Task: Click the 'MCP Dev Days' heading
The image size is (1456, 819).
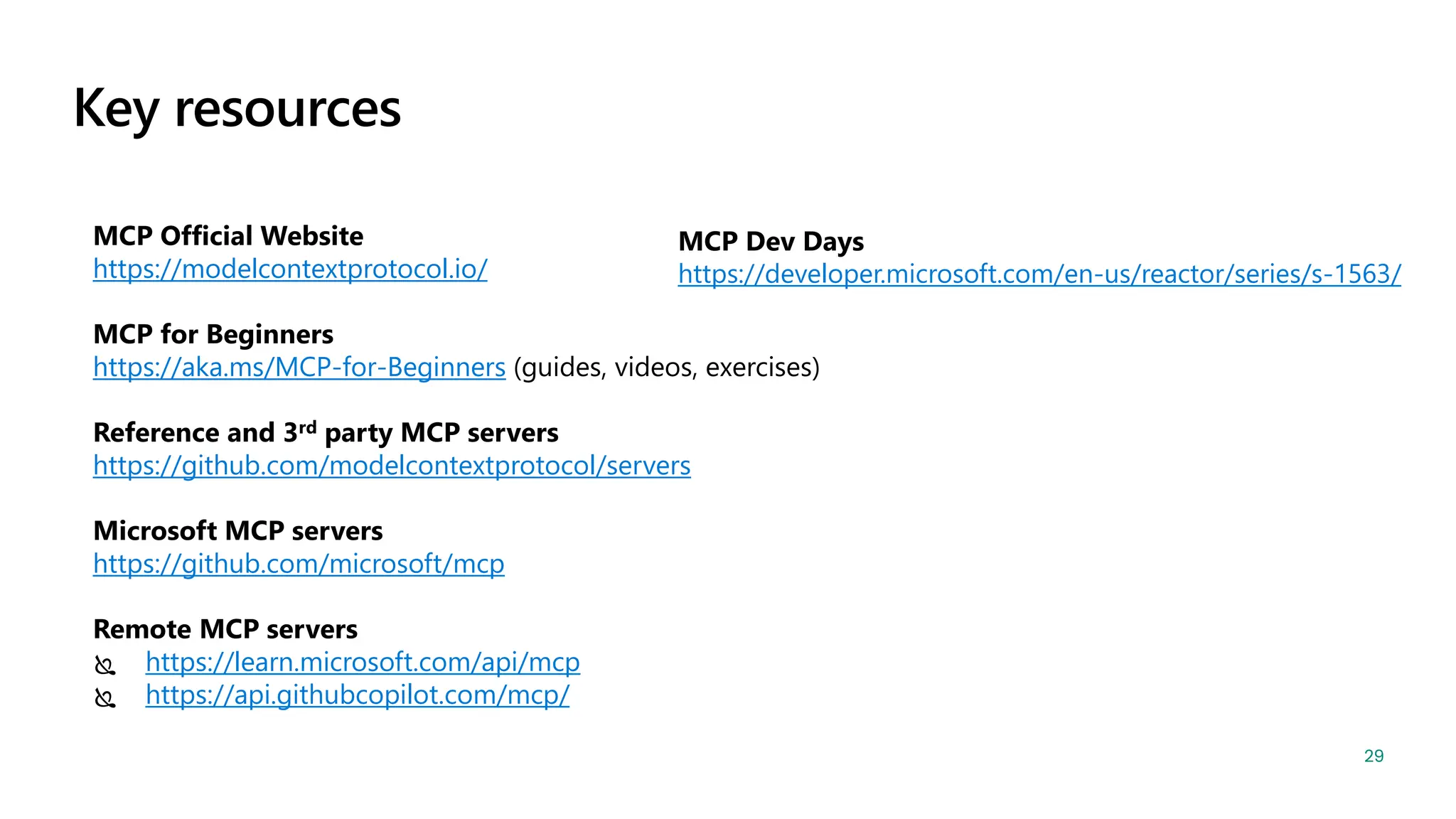Action: pos(771,242)
